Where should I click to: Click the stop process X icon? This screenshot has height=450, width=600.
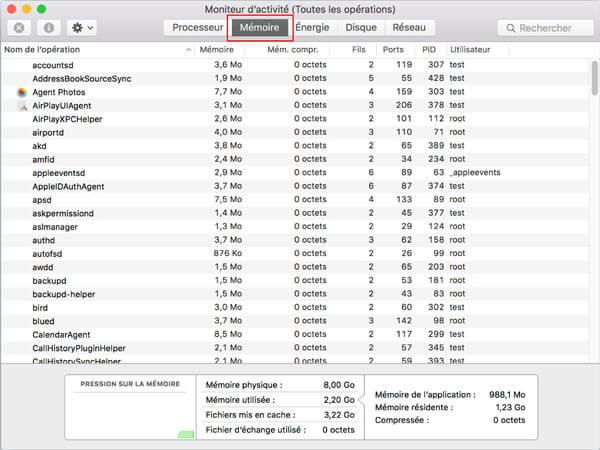click(x=20, y=28)
